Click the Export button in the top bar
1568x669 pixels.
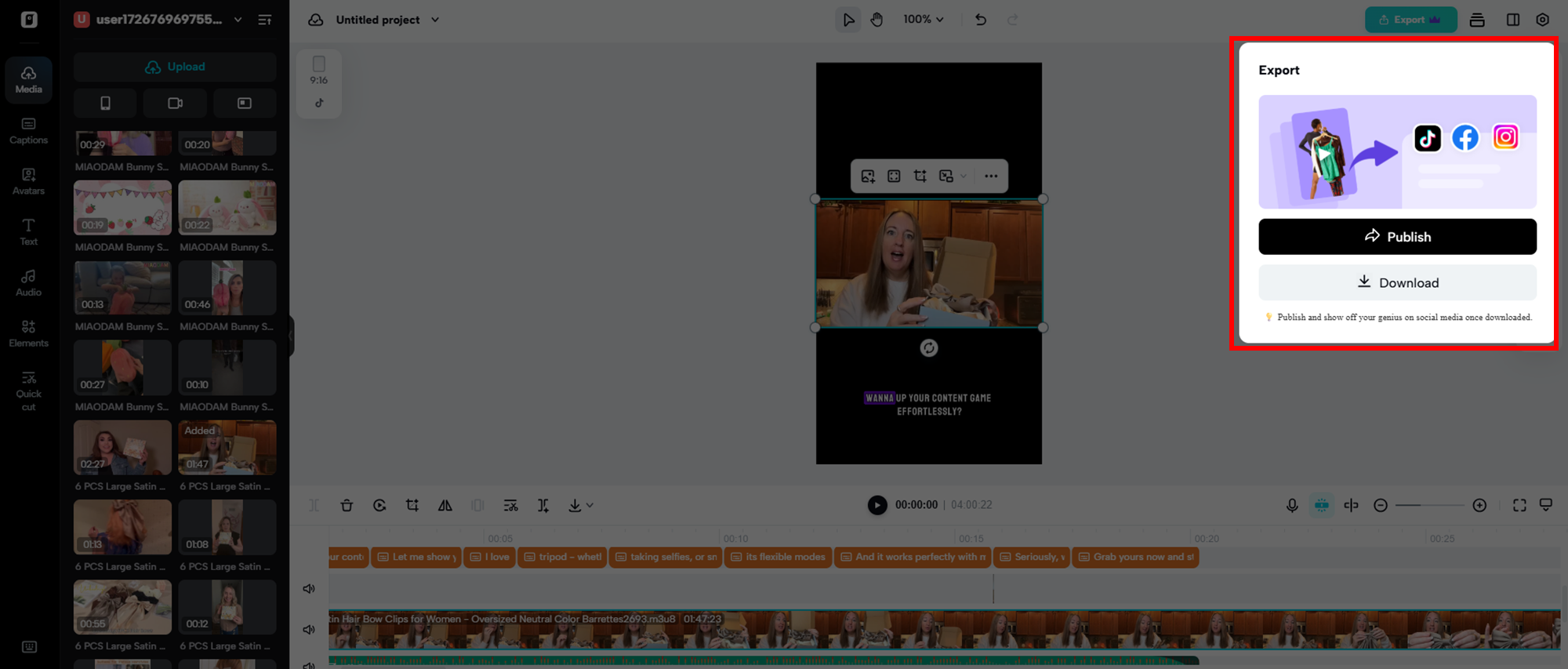(x=1410, y=20)
